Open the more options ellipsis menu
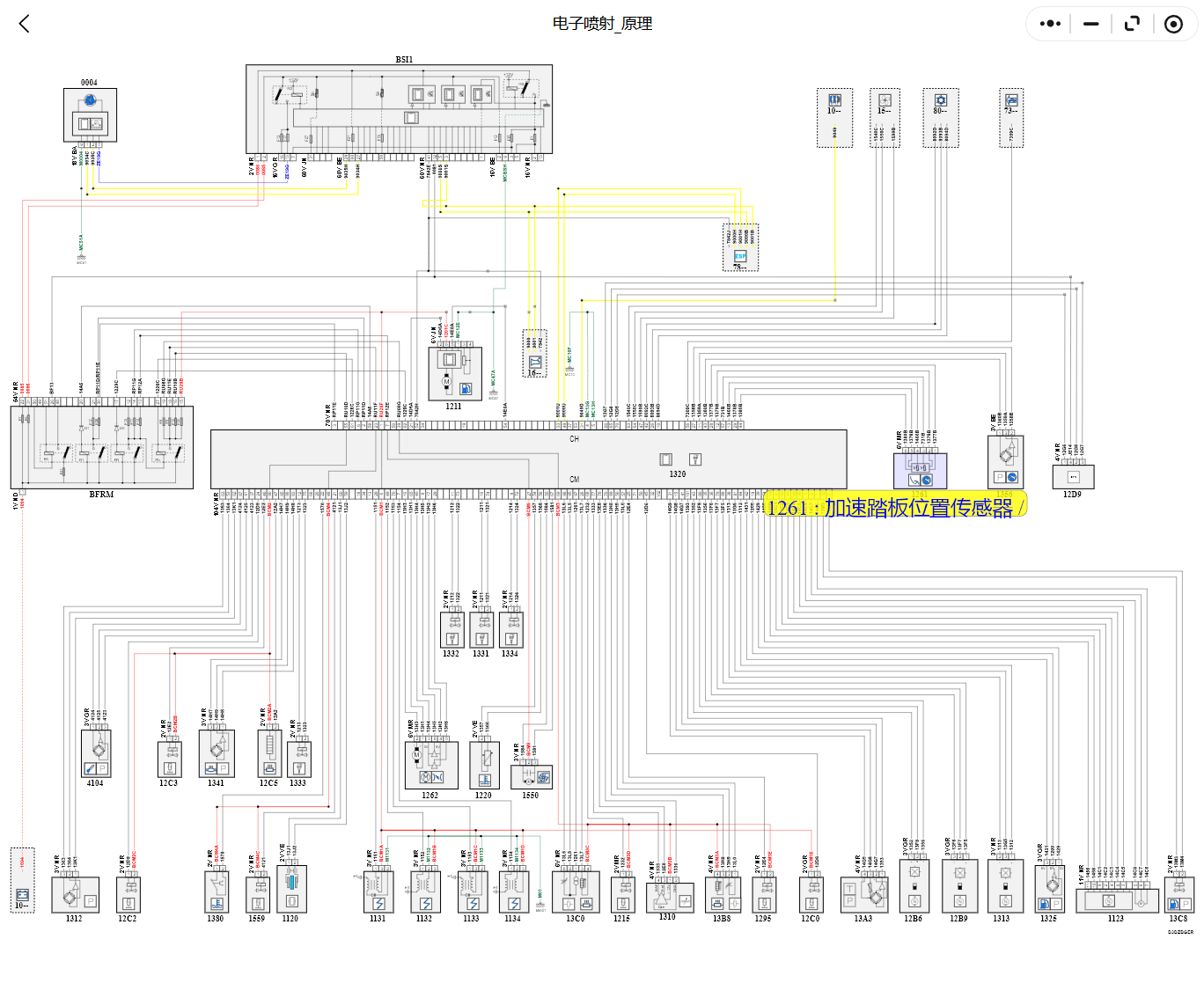The width and height of the screenshot is (1204, 998). coord(1048,24)
